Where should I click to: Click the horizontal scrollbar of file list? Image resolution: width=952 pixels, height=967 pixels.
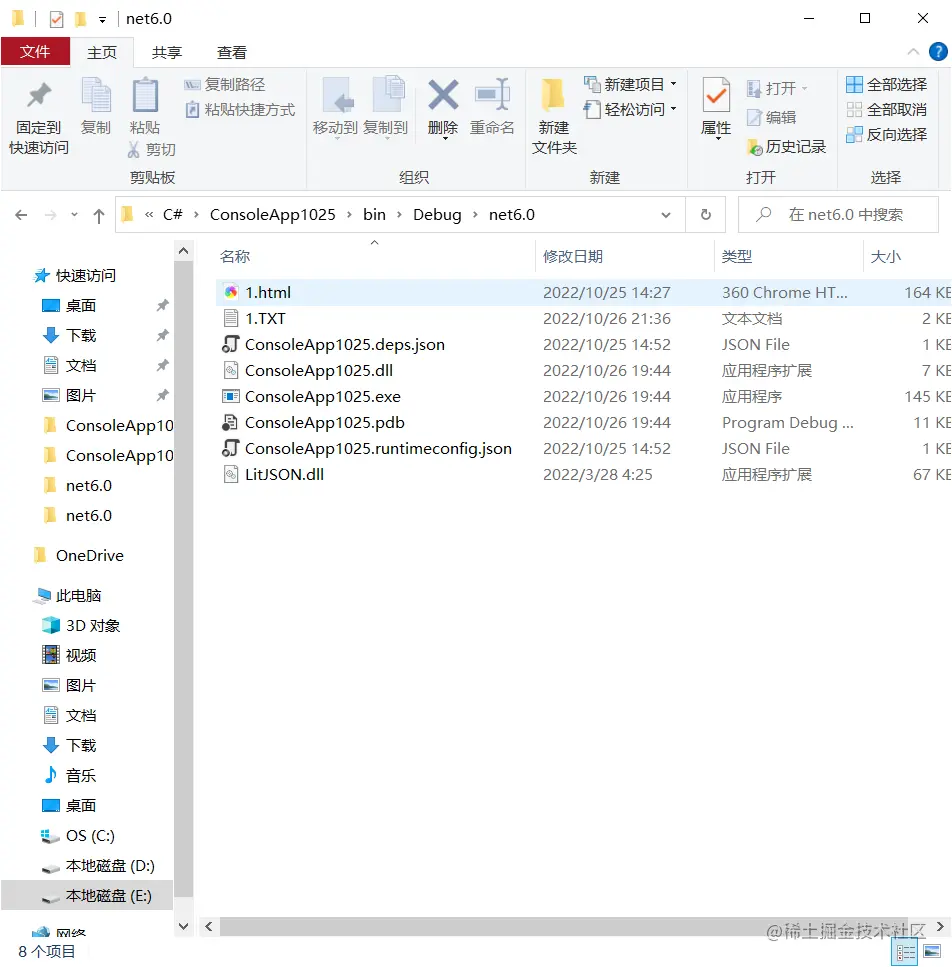point(564,926)
